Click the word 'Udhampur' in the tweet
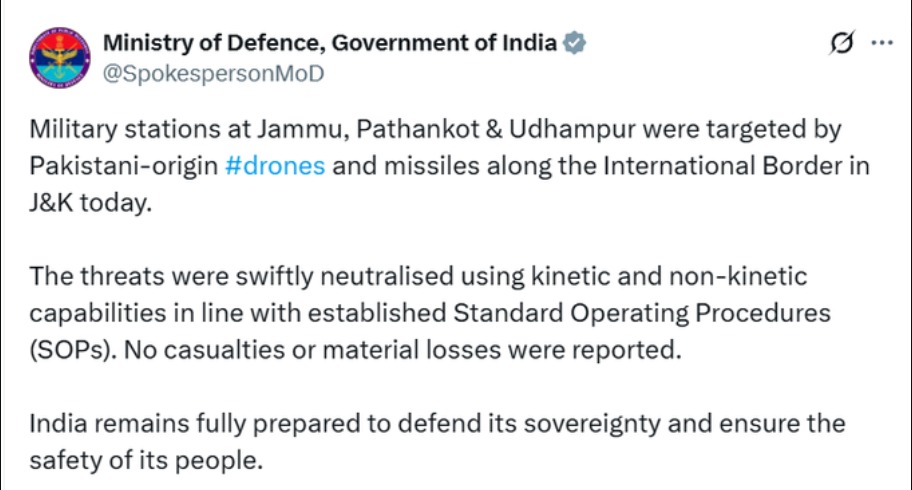The width and height of the screenshot is (912, 490). coord(572,129)
